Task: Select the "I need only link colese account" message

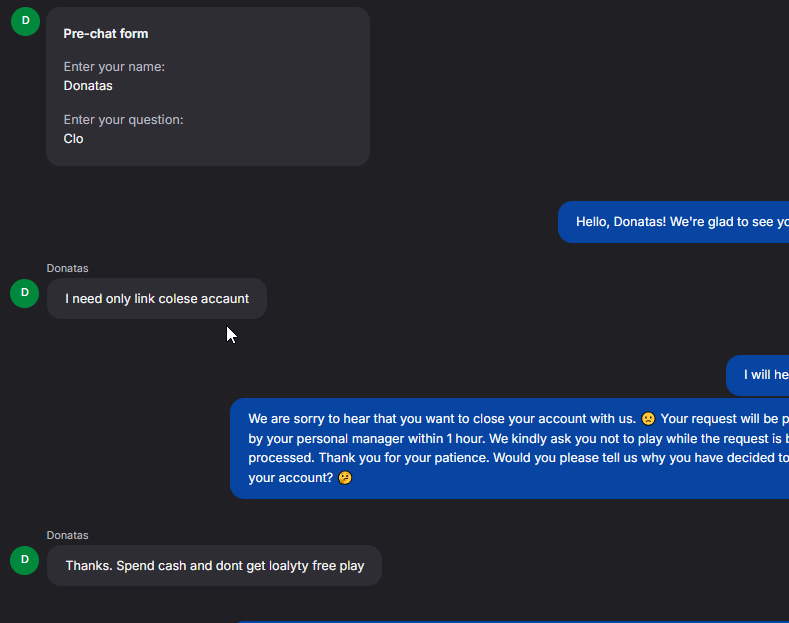Action: point(157,299)
